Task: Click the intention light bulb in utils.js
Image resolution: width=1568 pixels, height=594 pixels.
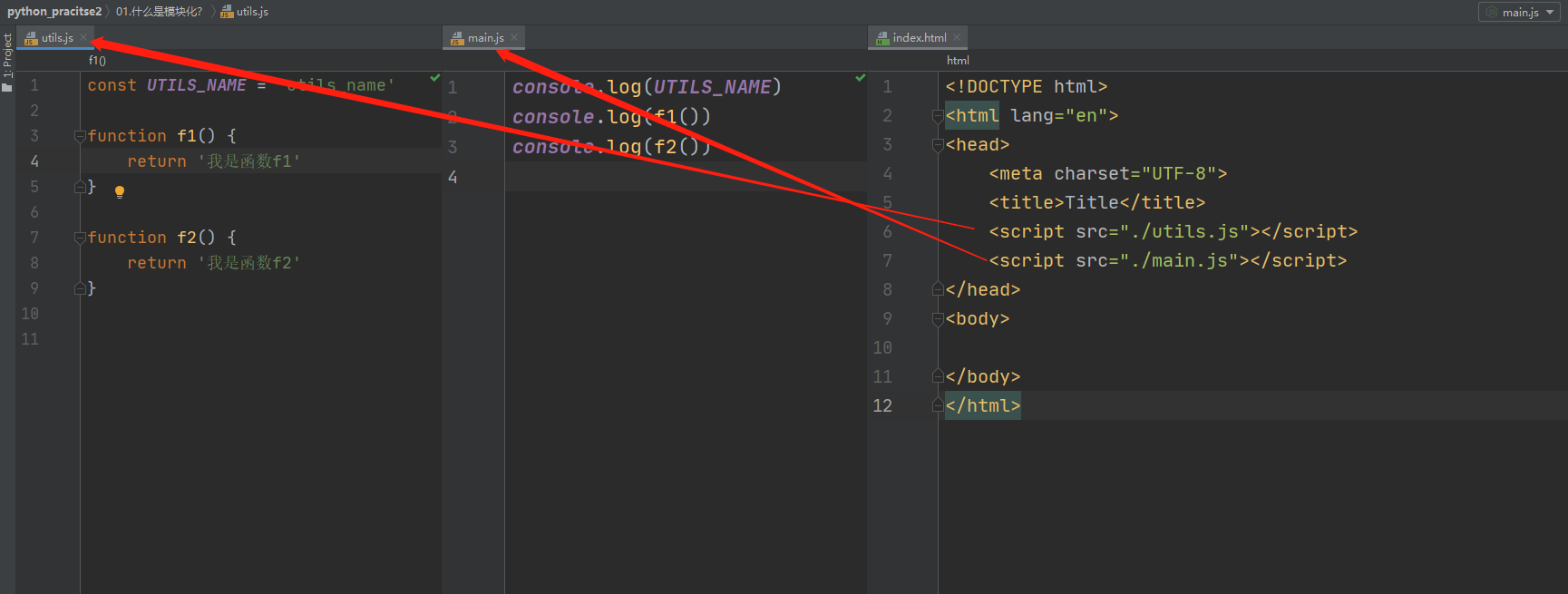Action: pos(120,191)
